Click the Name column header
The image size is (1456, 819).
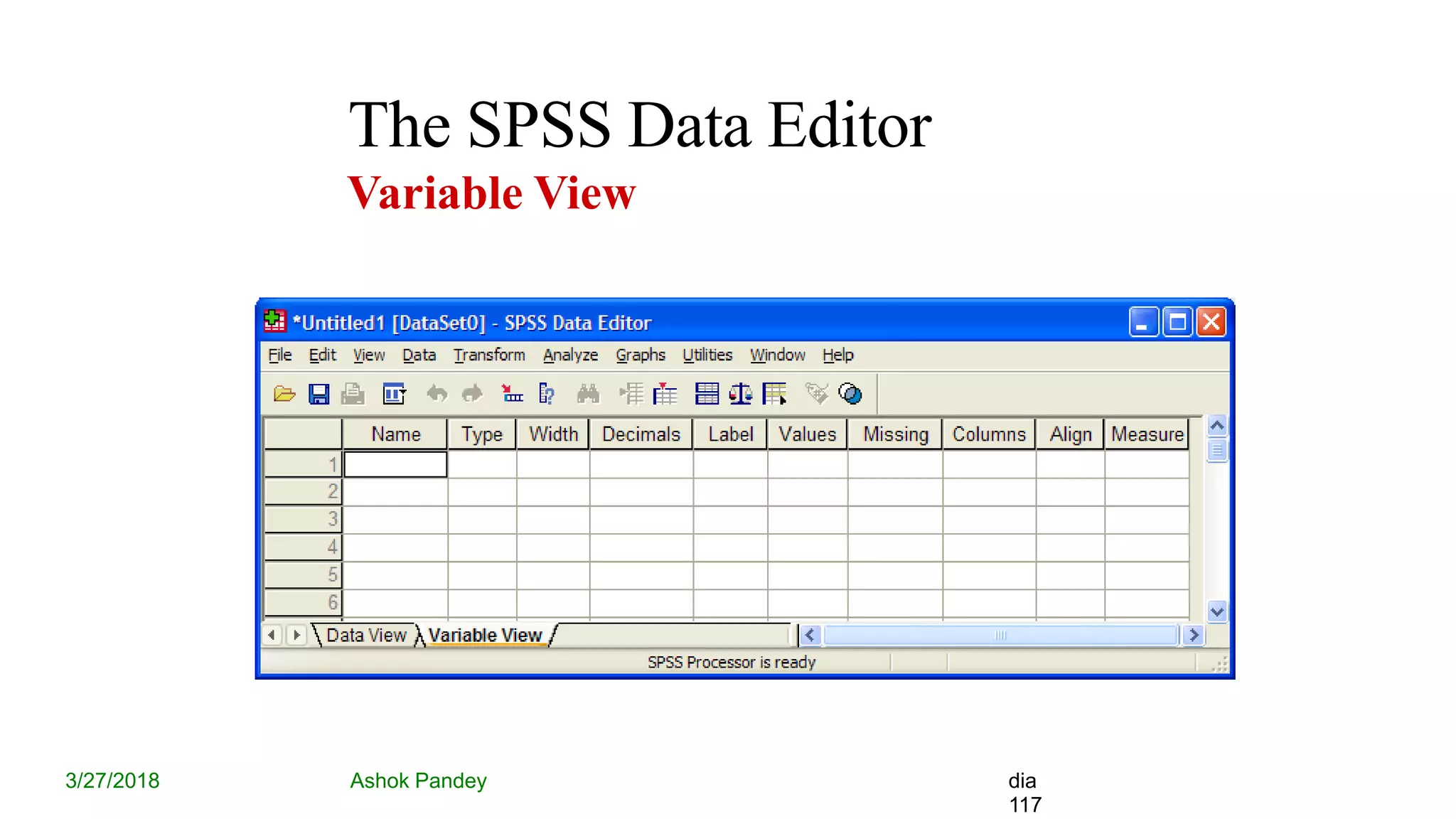pyautogui.click(x=395, y=434)
